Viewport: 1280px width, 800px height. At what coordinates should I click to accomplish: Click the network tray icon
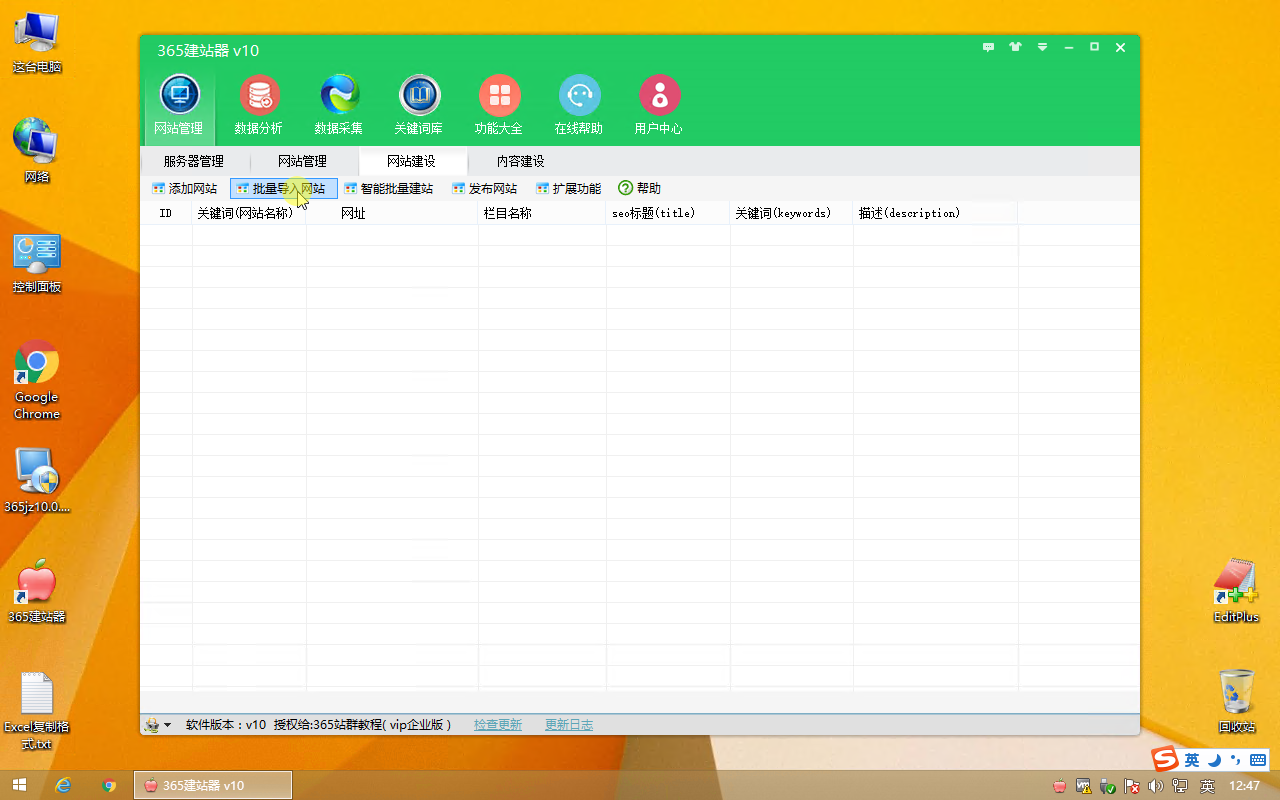point(1180,786)
